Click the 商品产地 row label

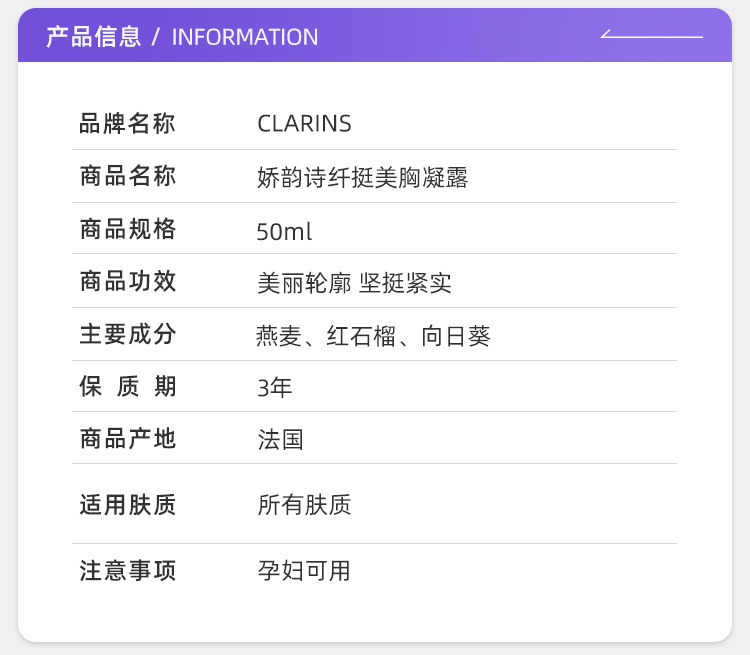tap(127, 439)
